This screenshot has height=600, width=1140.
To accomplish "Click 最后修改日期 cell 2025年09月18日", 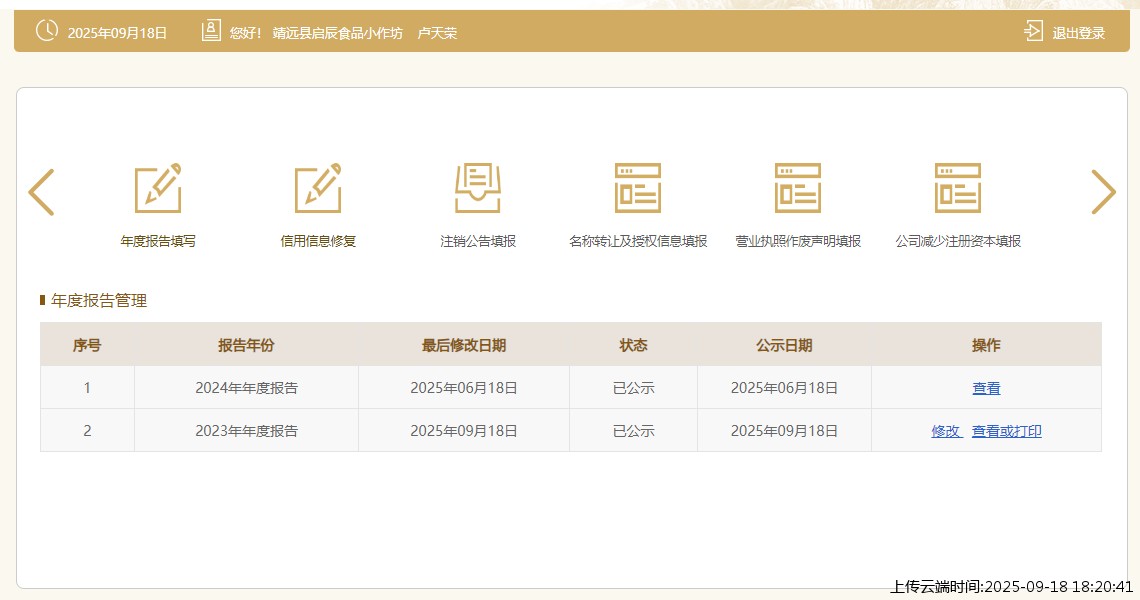I will tap(464, 431).
